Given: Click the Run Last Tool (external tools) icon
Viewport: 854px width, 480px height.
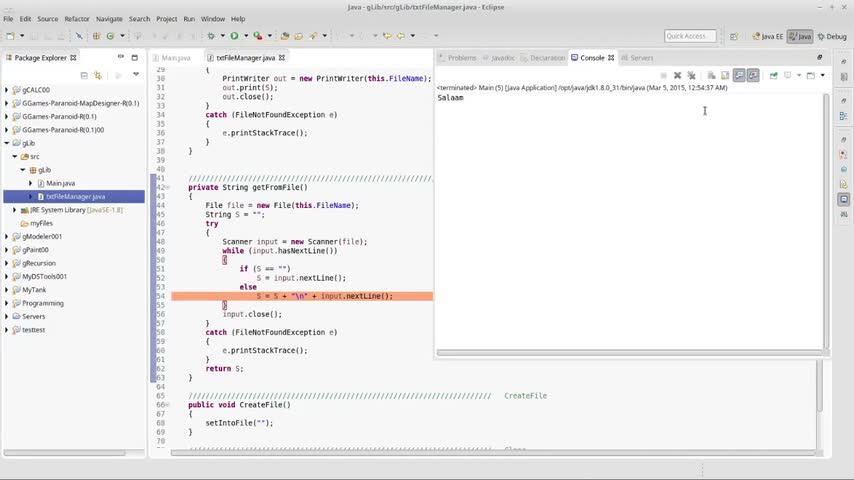Looking at the screenshot, I should pos(258,36).
